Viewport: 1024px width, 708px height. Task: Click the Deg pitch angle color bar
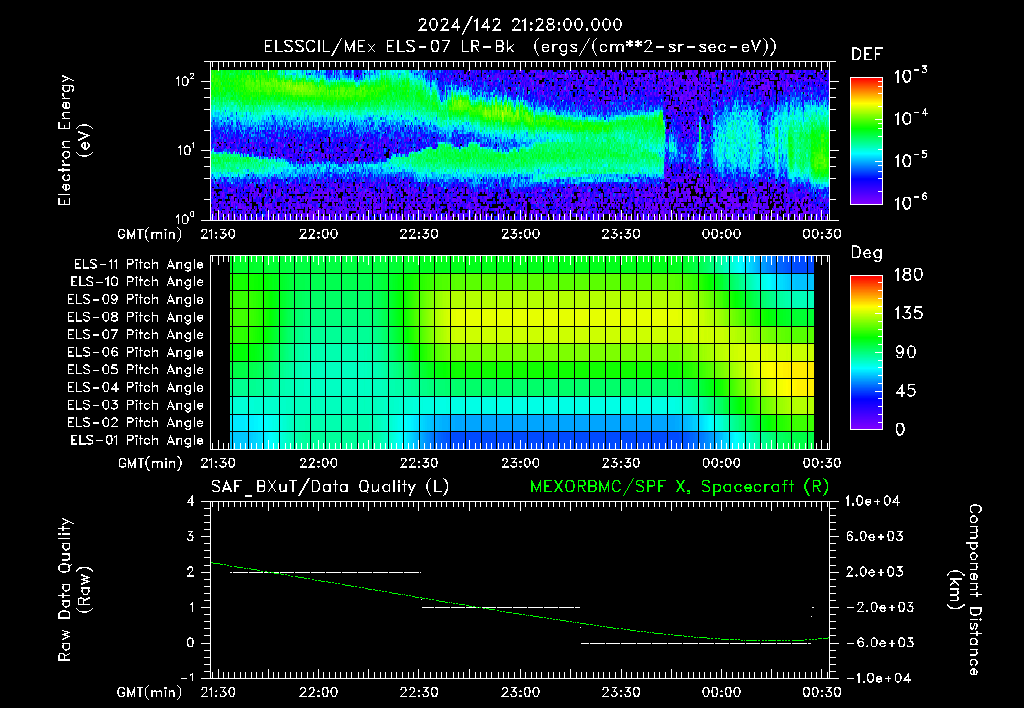(x=866, y=352)
